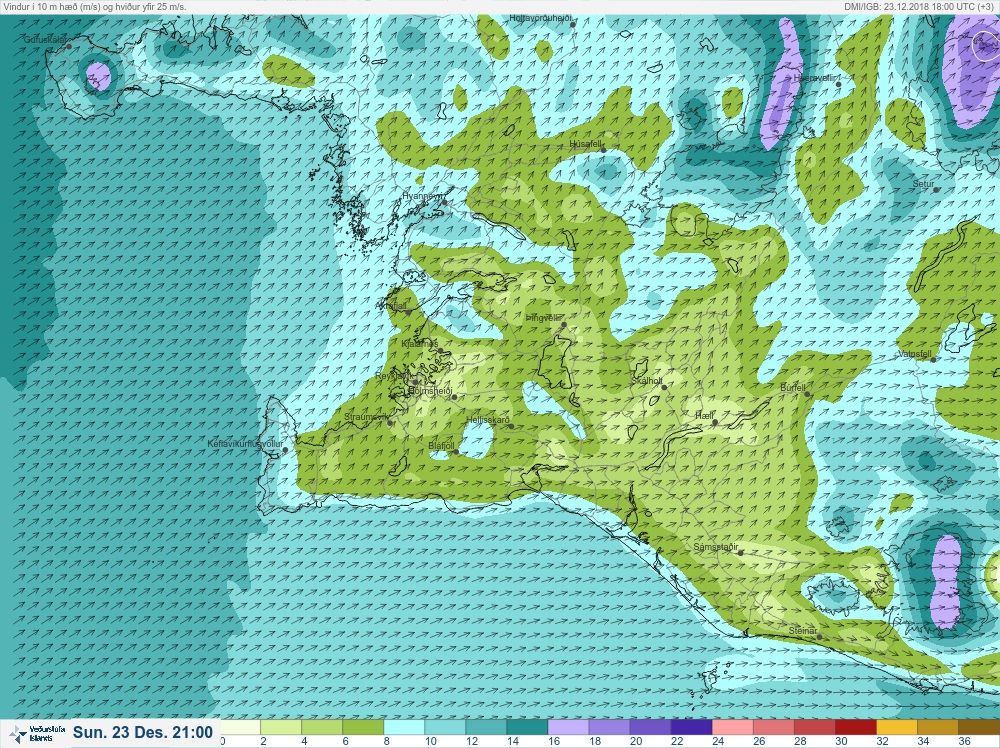Image resolution: width=1000 pixels, height=748 pixels.
Task: Select the Bláfjöll station label
Action: [441, 446]
